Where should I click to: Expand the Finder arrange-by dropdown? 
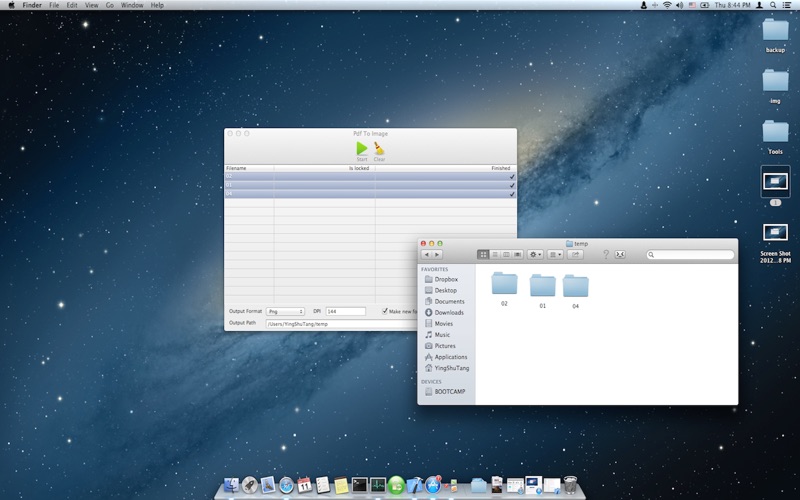pyautogui.click(x=555, y=255)
